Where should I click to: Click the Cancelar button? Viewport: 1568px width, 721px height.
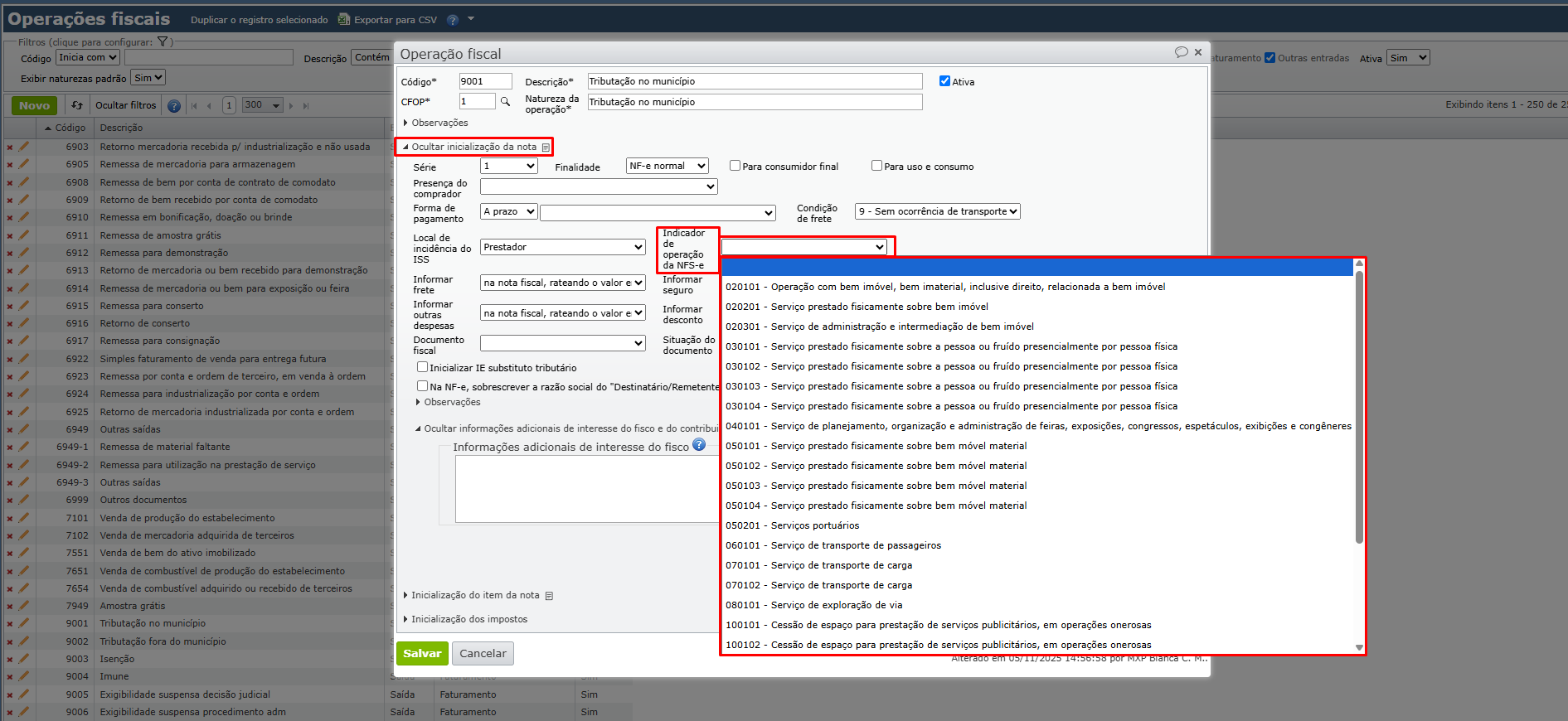click(x=483, y=654)
